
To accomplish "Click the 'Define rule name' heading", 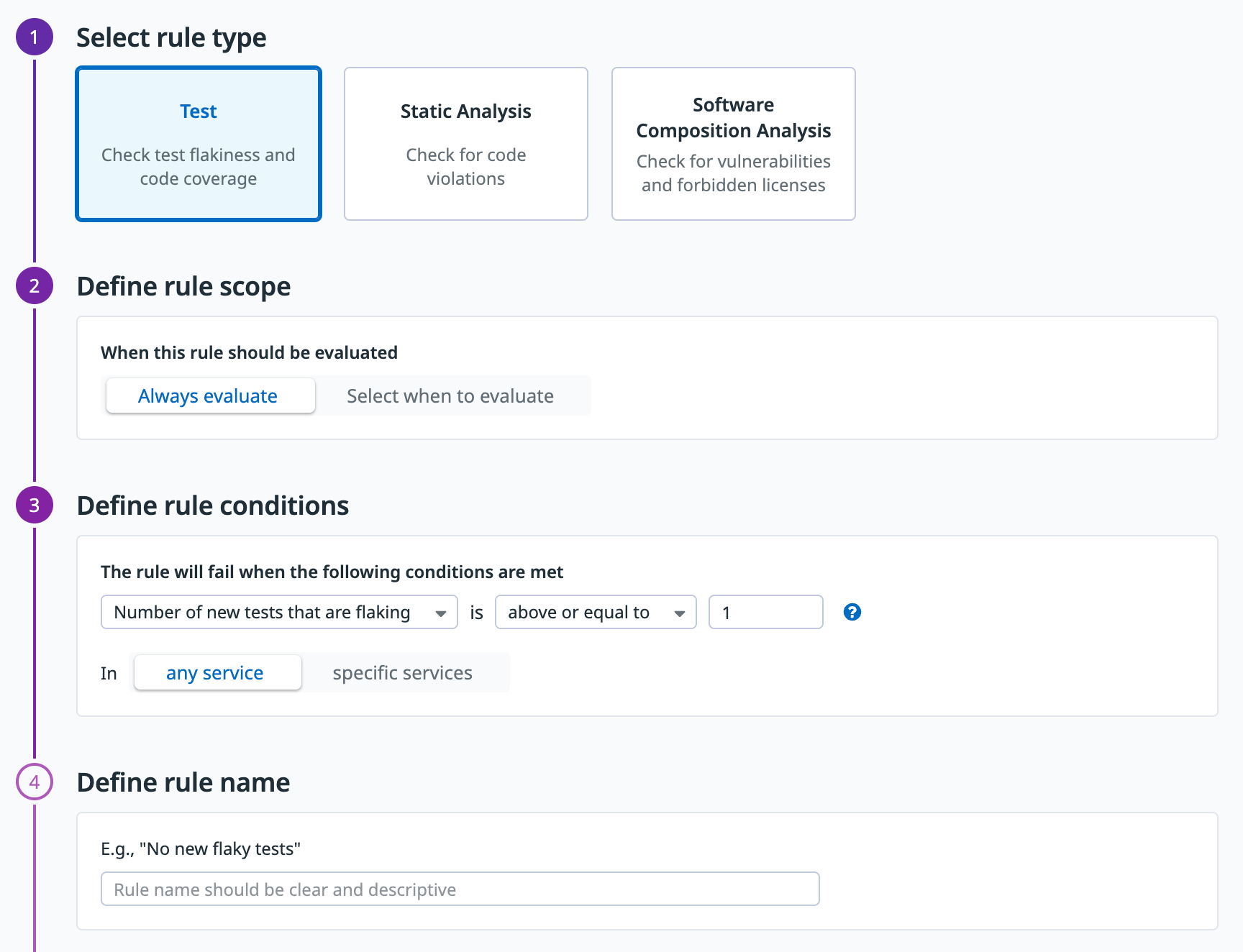I will pos(183,782).
